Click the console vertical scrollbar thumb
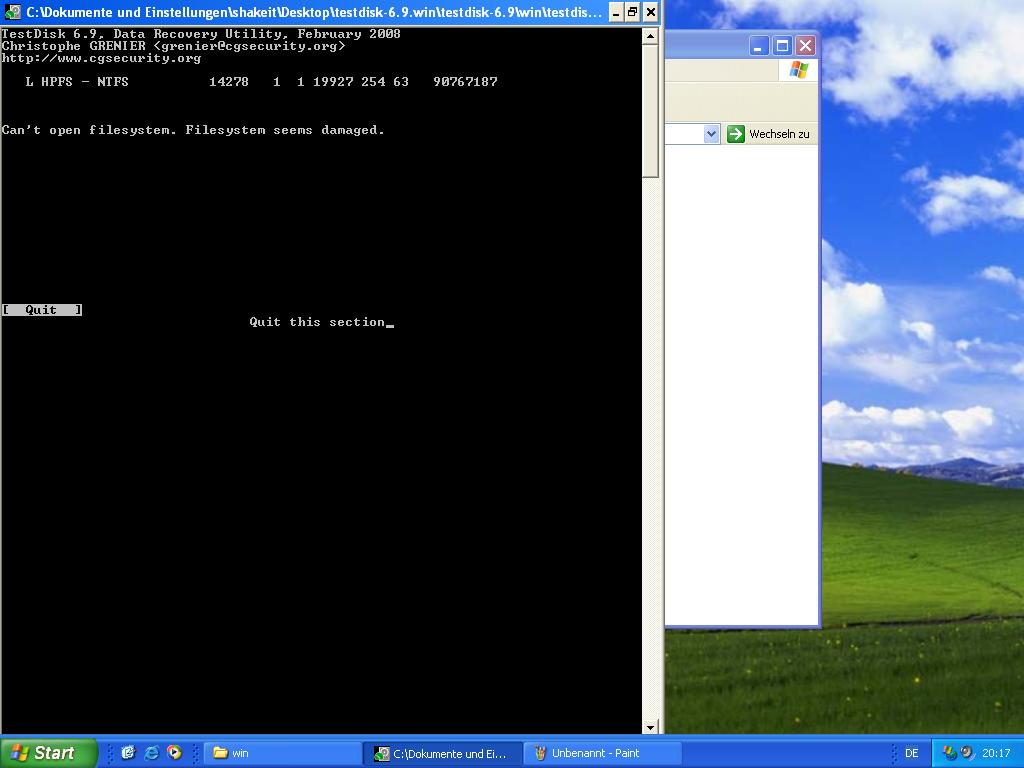1024x768 pixels. pyautogui.click(x=650, y=111)
